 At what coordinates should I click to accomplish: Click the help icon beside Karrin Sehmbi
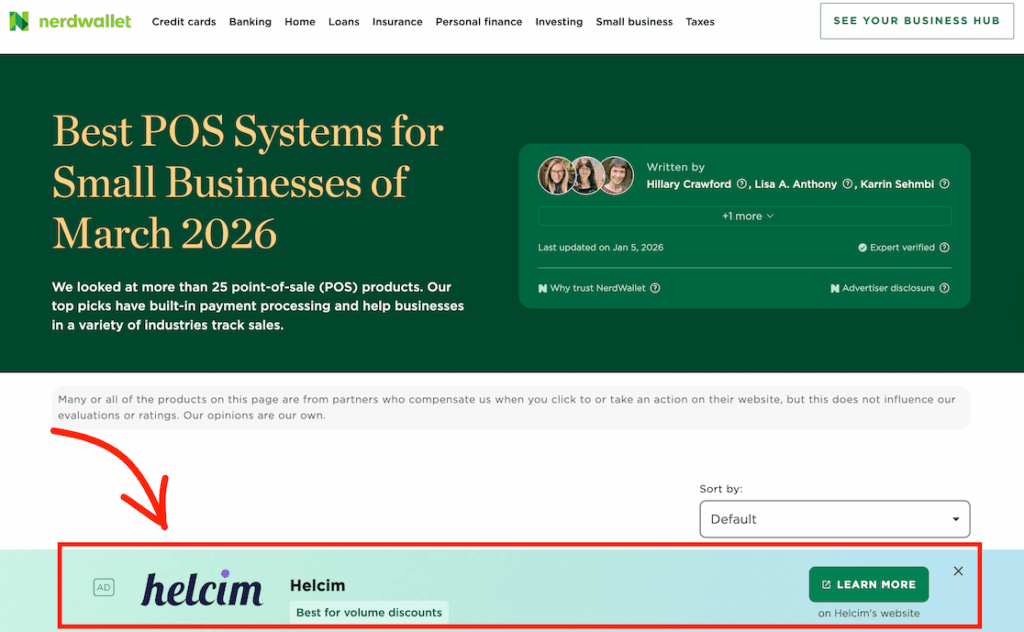pos(945,184)
